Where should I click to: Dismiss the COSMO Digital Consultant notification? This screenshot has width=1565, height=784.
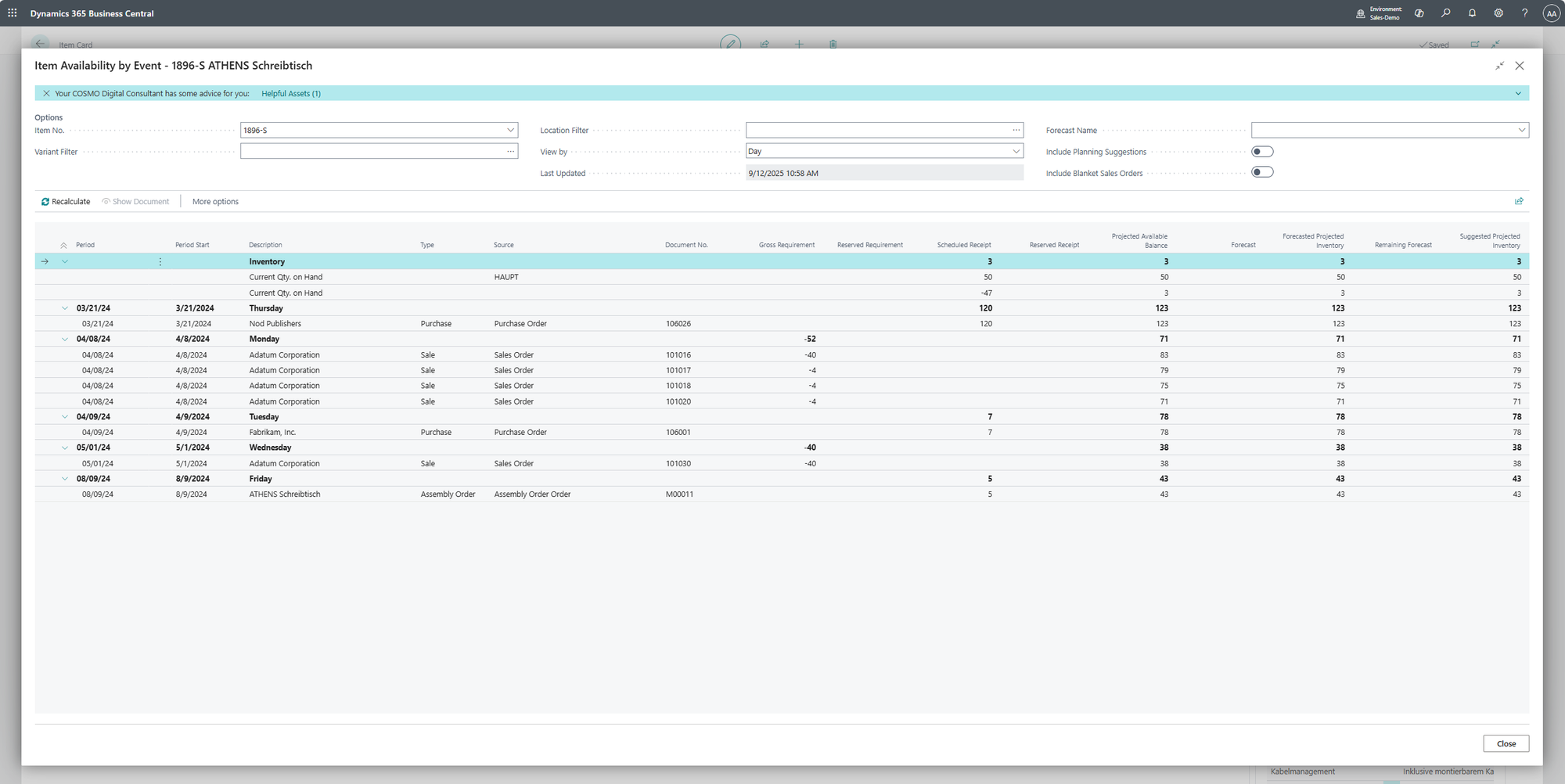(x=46, y=93)
